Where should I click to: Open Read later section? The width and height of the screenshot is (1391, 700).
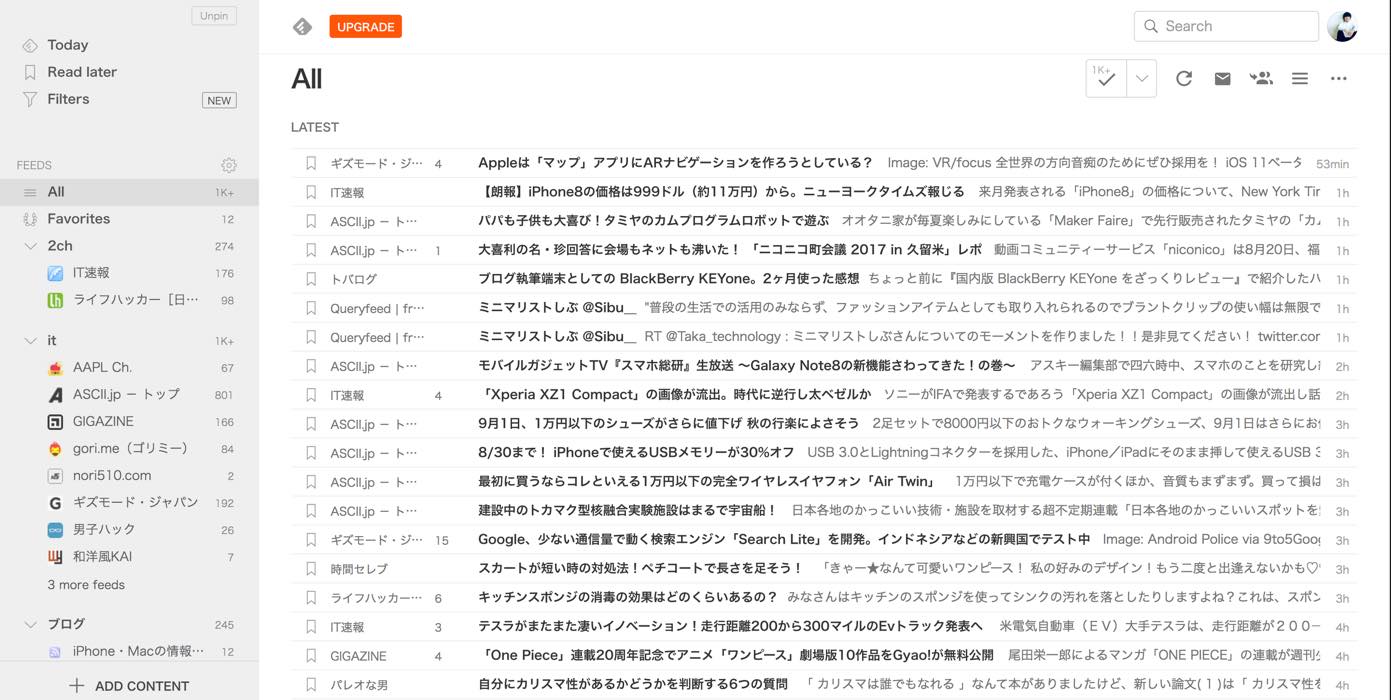[82, 72]
